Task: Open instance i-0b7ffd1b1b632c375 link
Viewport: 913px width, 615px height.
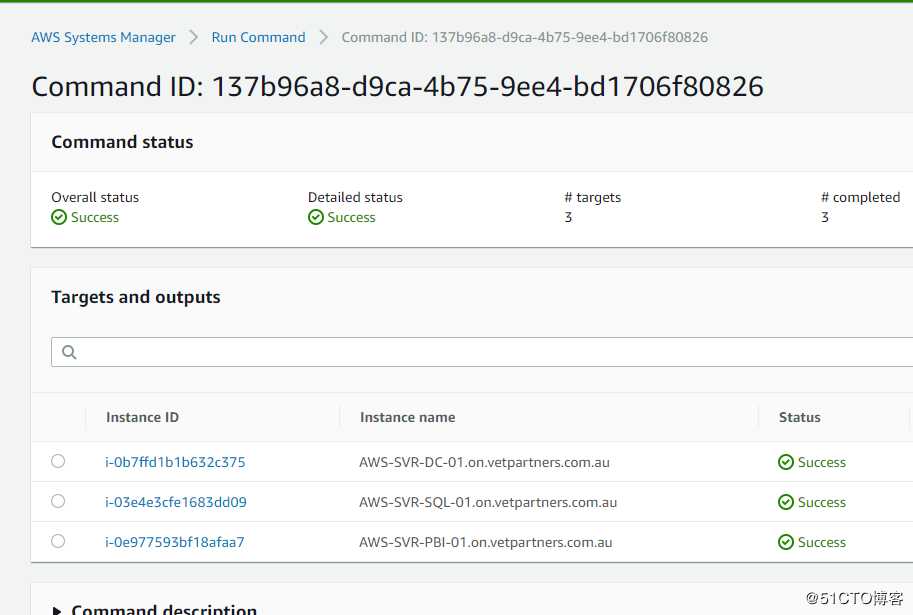Action: coord(175,462)
